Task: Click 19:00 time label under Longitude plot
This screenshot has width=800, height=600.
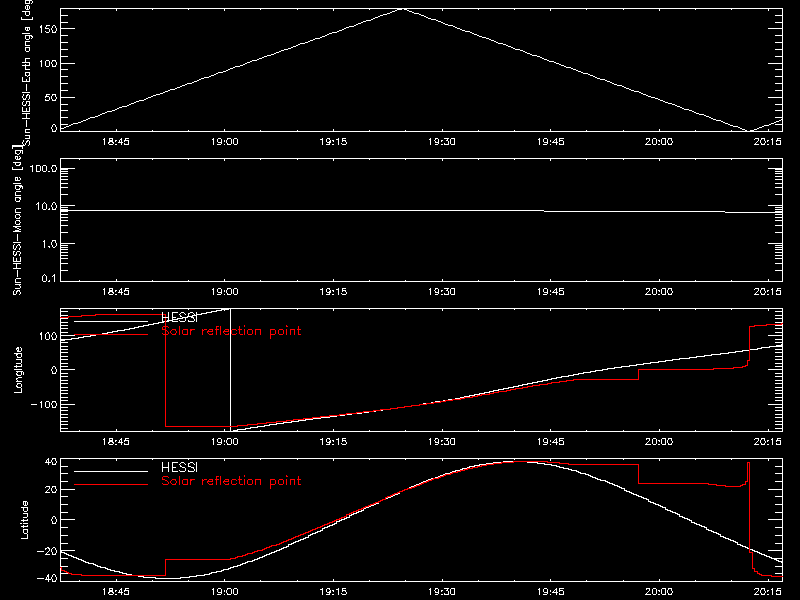Action: (x=224, y=442)
